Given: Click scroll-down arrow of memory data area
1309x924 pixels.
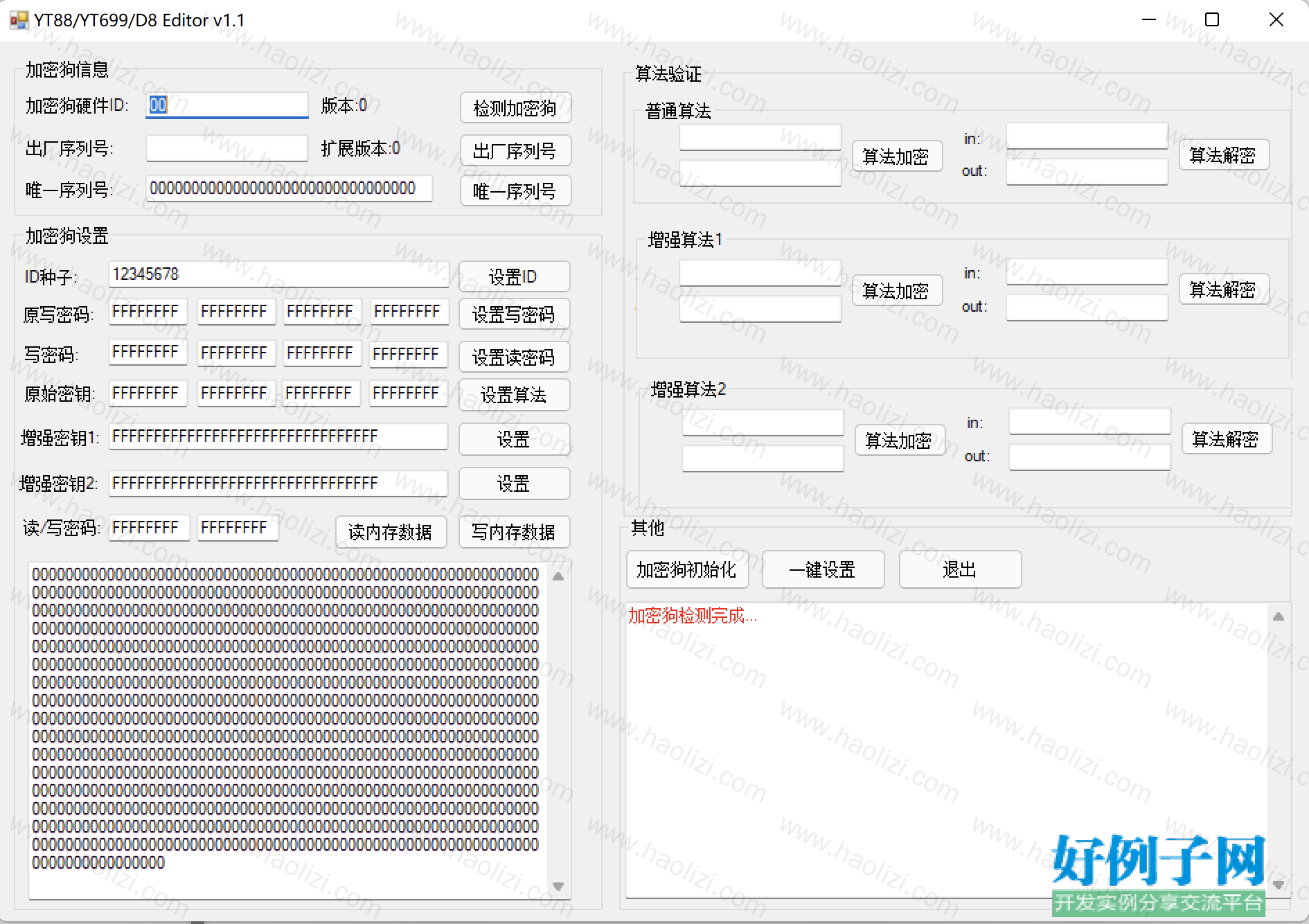Looking at the screenshot, I should (x=558, y=886).
